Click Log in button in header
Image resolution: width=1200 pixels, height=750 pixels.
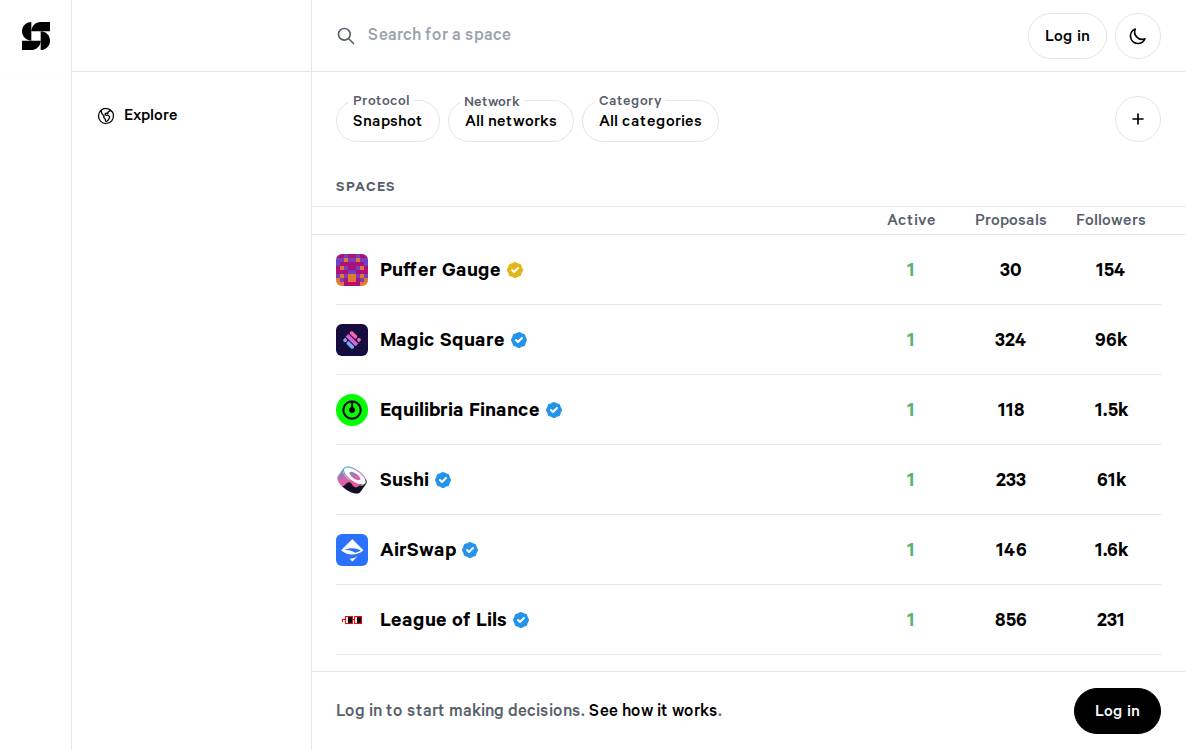click(x=1067, y=36)
